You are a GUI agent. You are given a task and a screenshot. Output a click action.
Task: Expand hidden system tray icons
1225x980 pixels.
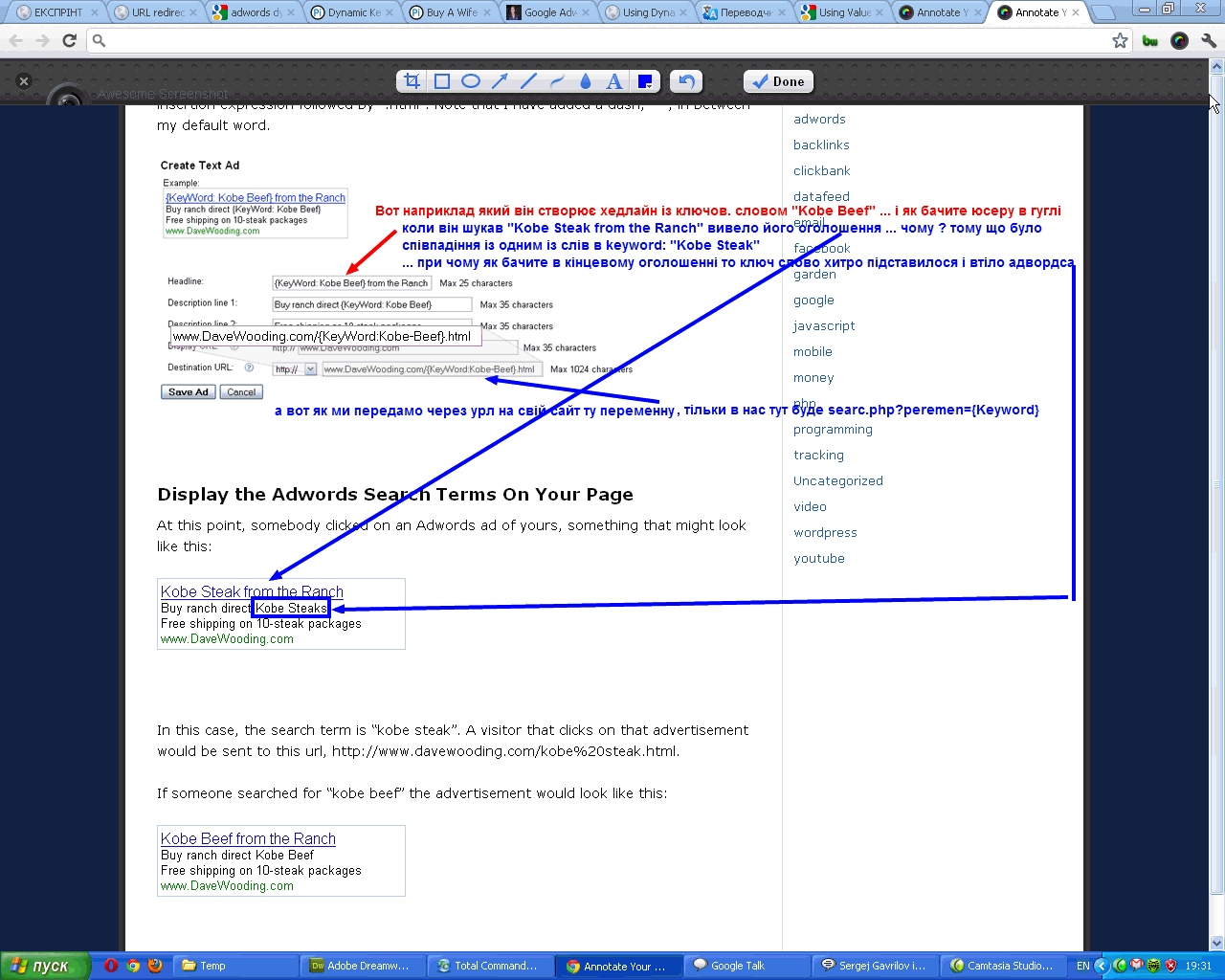1102,966
